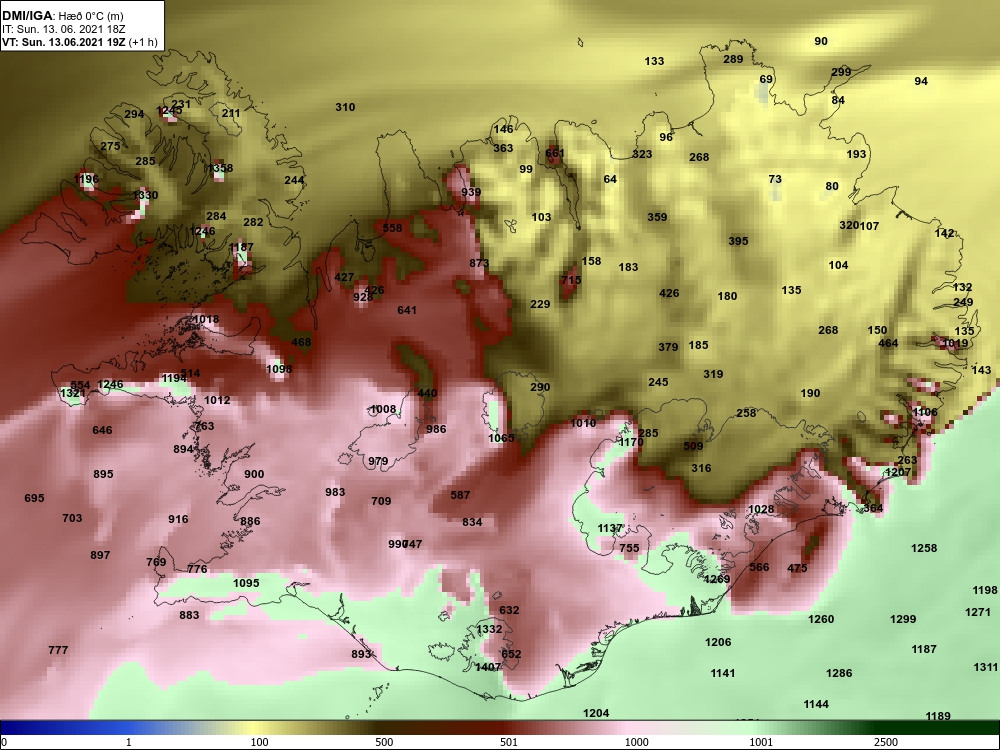
Task: Click the map value 1332
Action: point(489,629)
